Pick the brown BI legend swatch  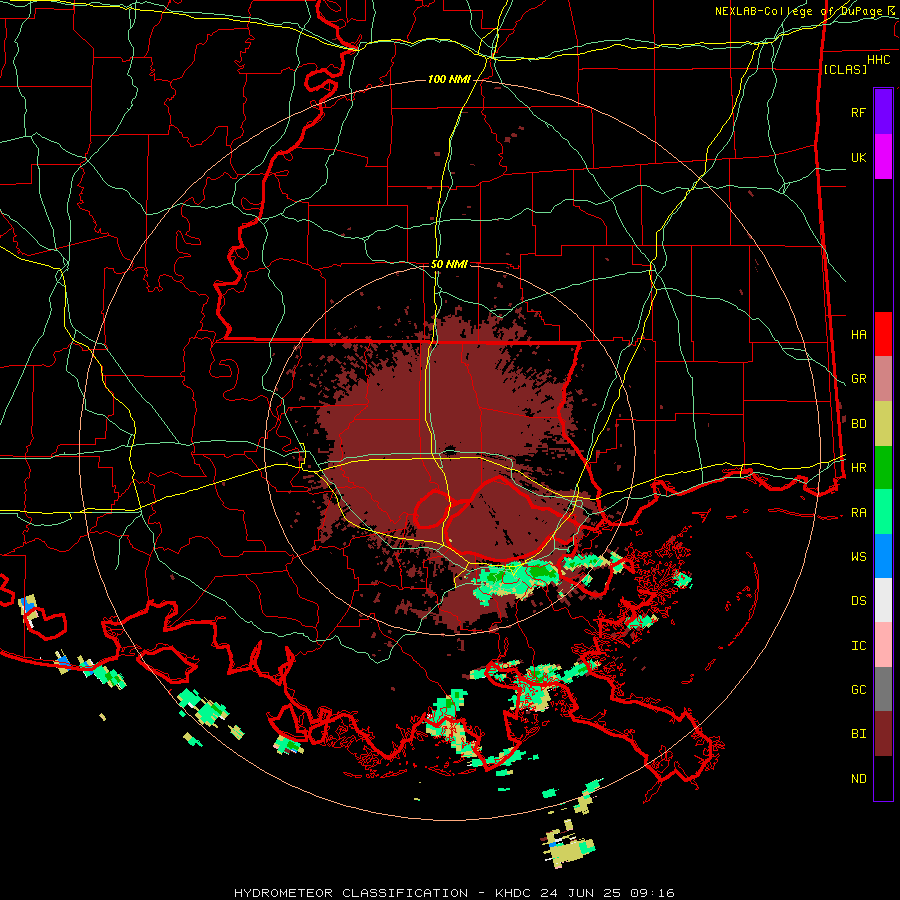(883, 734)
